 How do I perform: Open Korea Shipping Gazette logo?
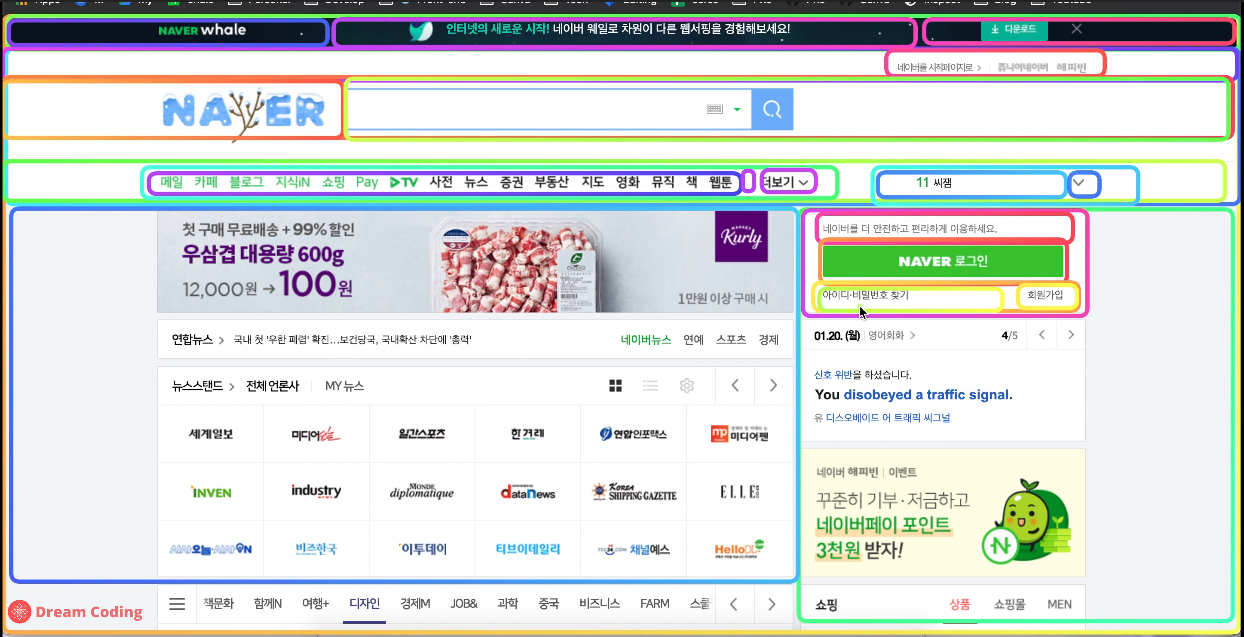pos(633,492)
